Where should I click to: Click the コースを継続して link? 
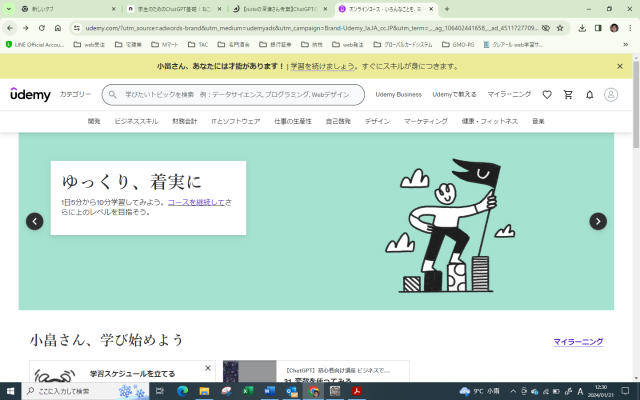pyautogui.click(x=196, y=202)
